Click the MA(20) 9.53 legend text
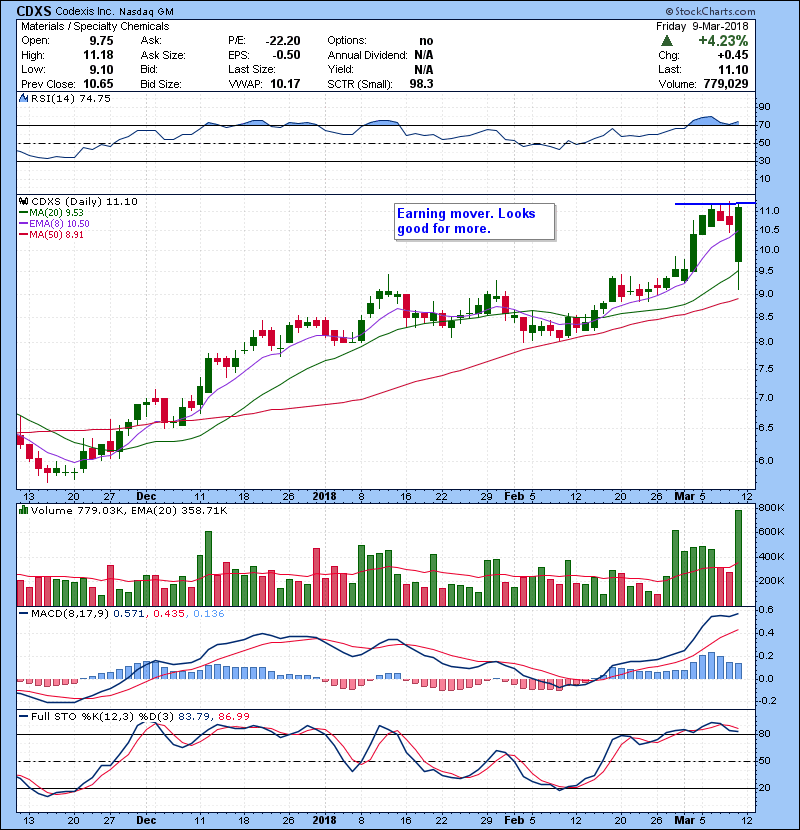This screenshot has height=830, width=800. click(57, 213)
